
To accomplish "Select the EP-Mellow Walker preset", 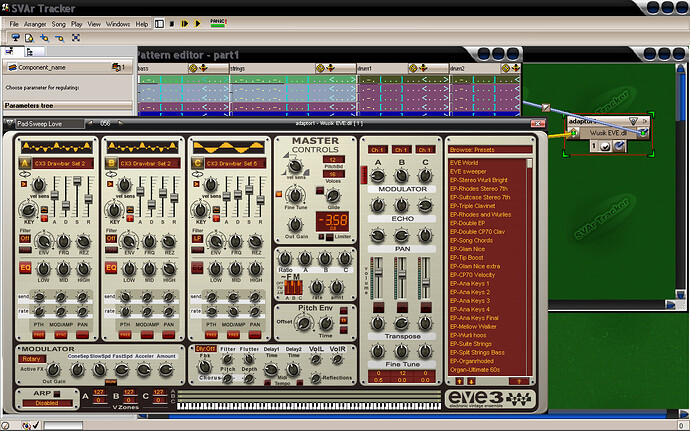I will click(473, 327).
